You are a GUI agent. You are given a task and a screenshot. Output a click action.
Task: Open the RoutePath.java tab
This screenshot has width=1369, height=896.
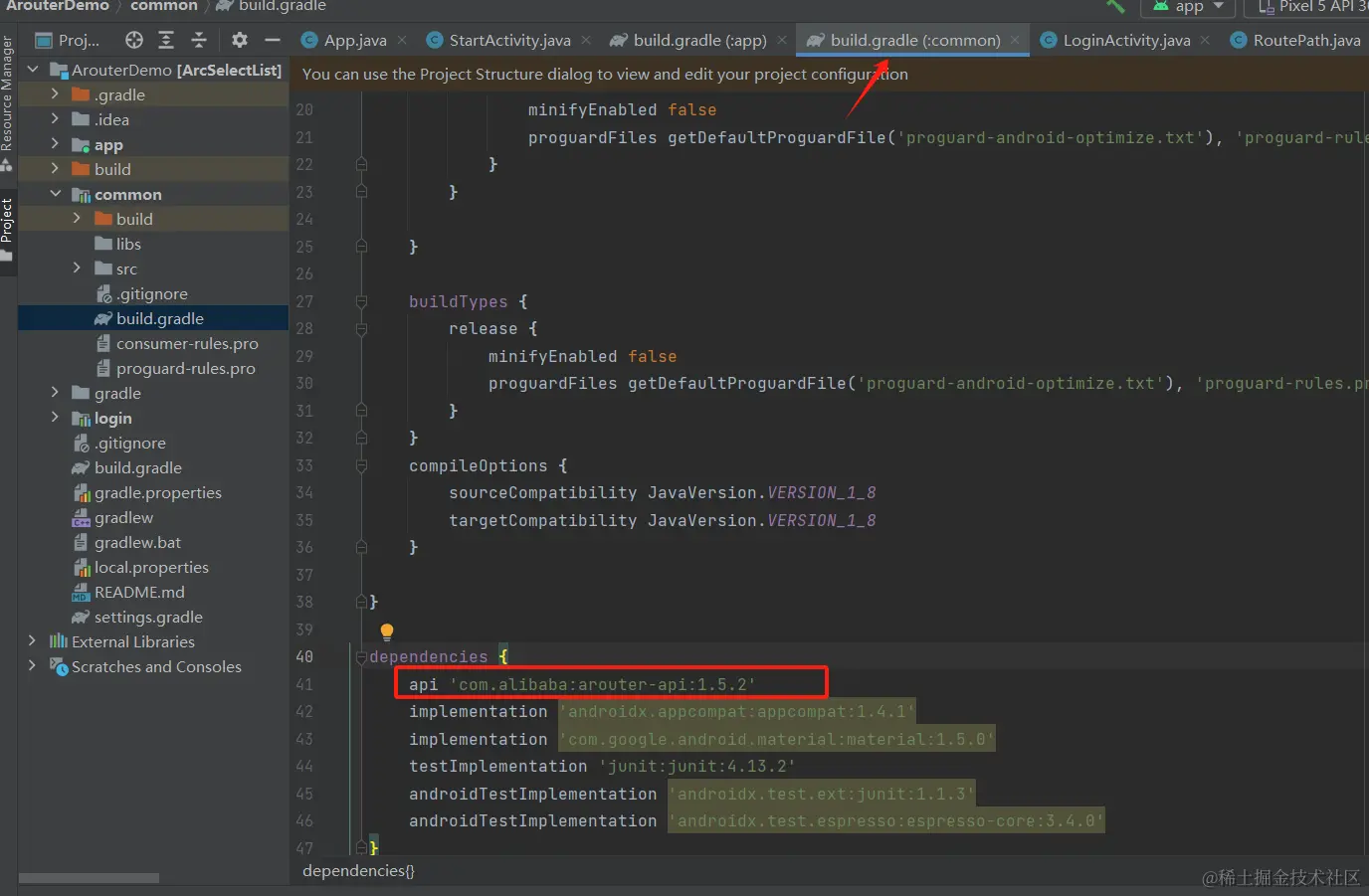1295,40
